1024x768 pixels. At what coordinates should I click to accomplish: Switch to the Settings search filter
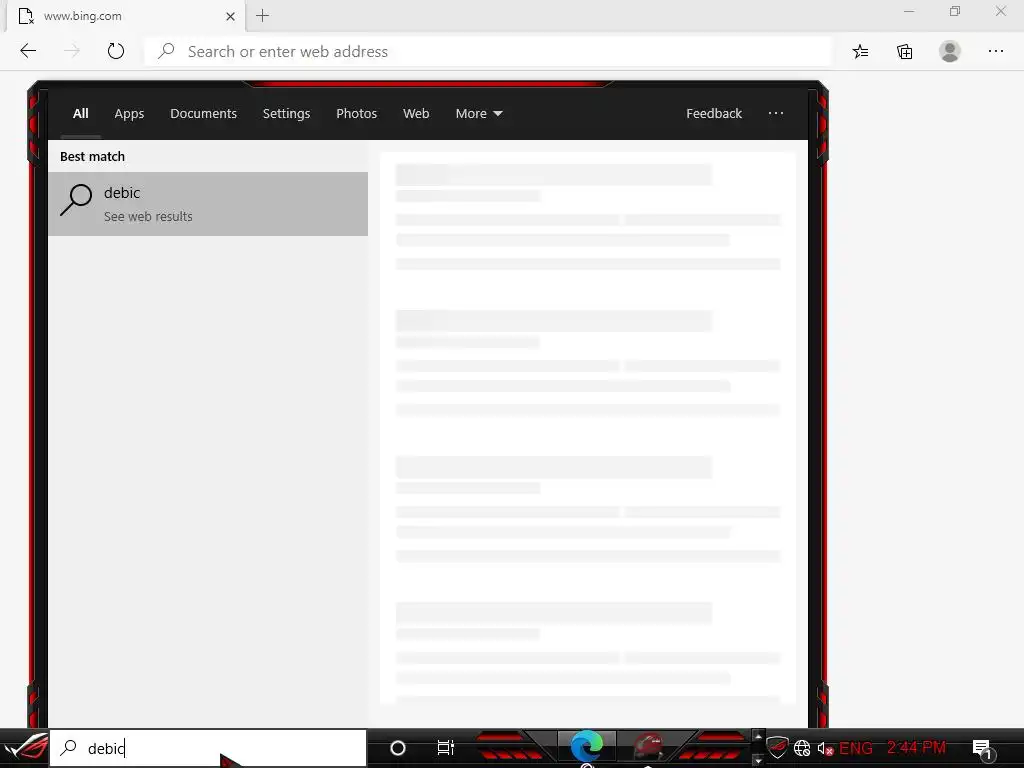pos(286,114)
